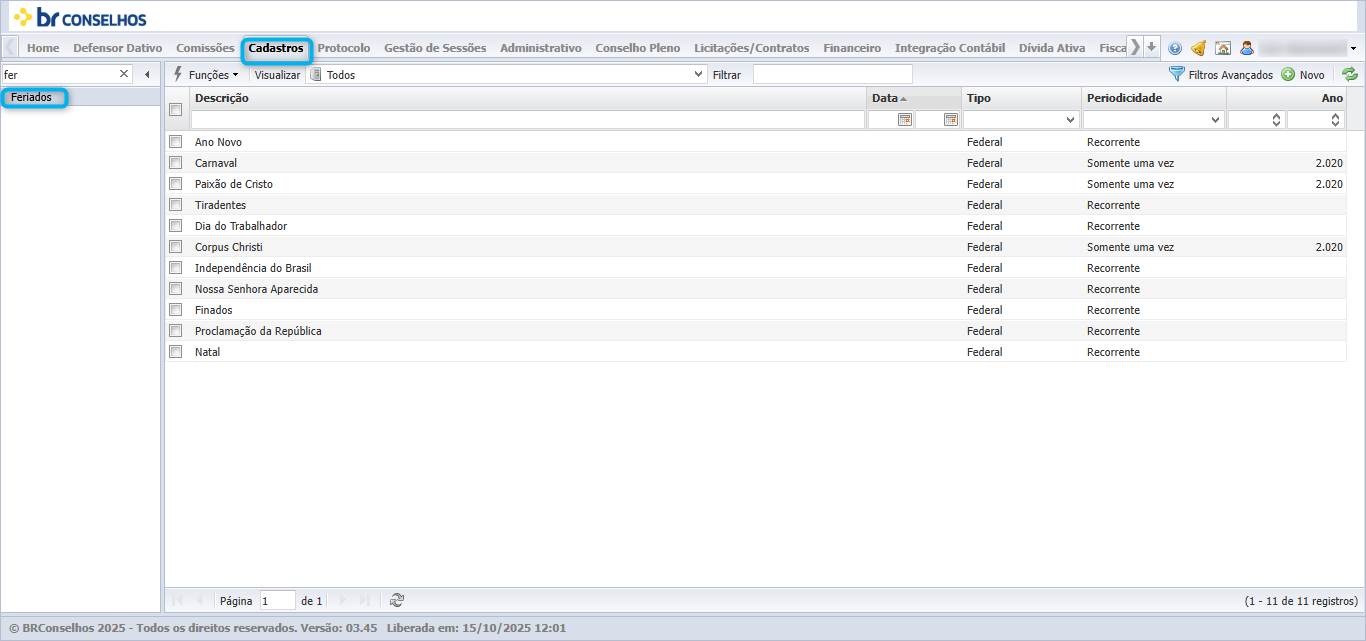Sort by the Descrição column header
The width and height of the screenshot is (1366, 641).
point(528,98)
